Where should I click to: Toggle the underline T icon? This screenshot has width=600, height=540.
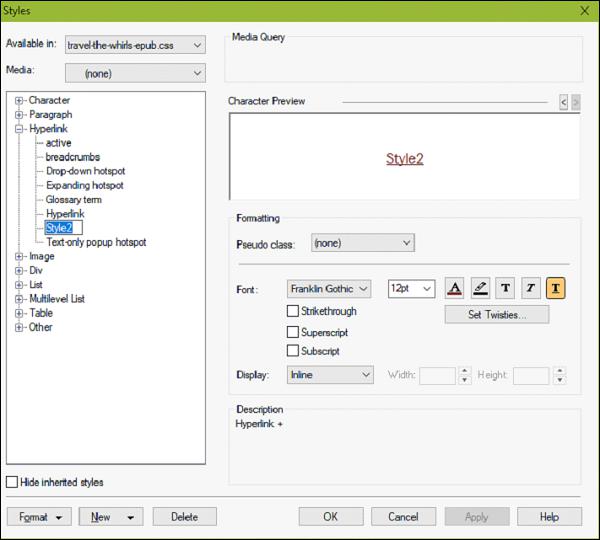point(556,288)
